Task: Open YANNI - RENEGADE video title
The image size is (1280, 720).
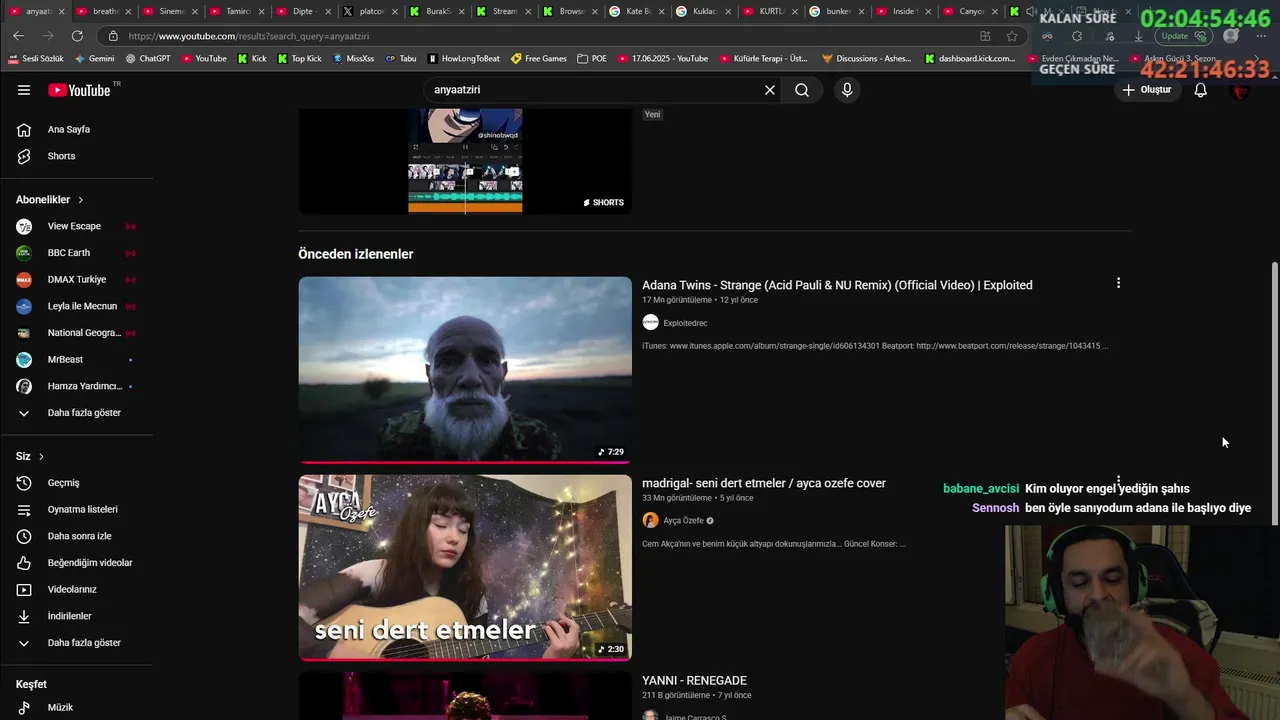Action: tap(694, 681)
